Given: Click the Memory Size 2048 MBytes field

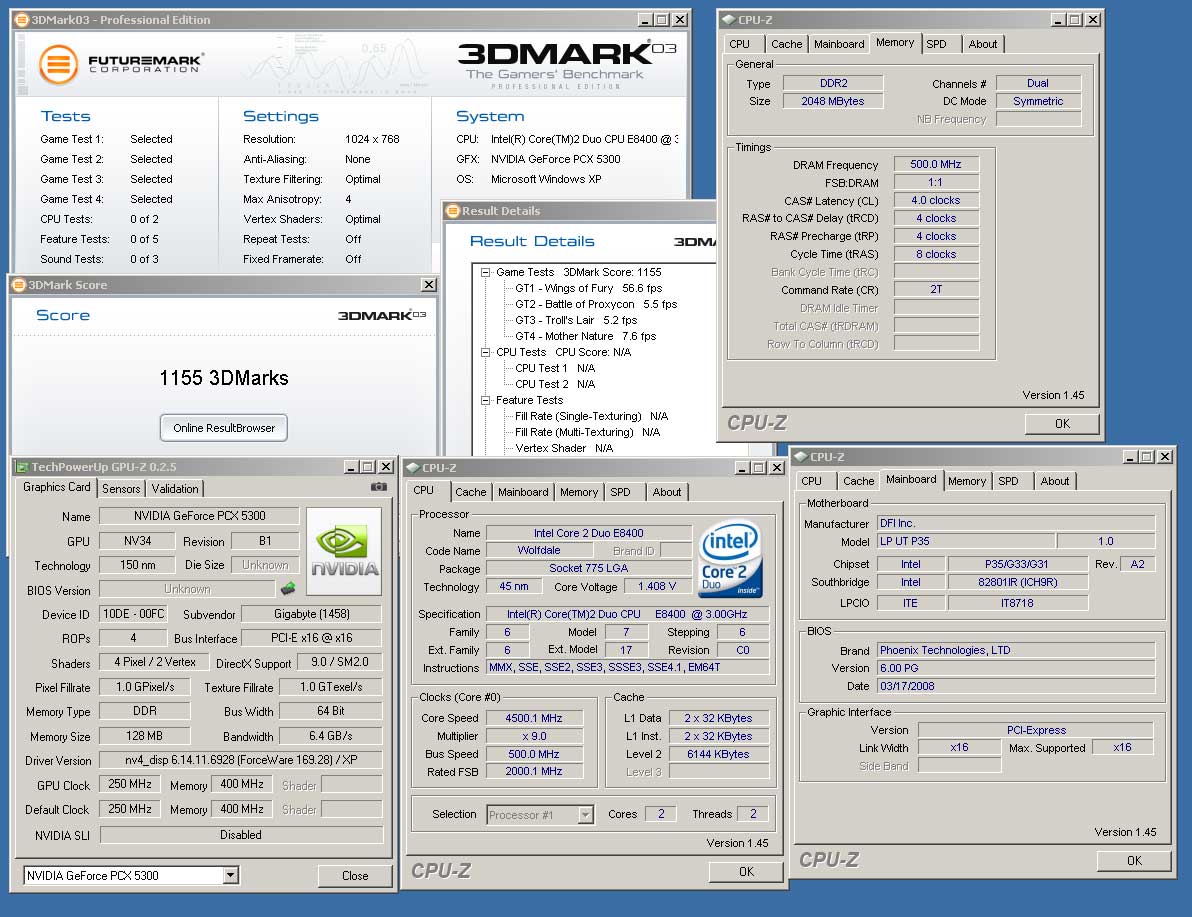Looking at the screenshot, I should pyautogui.click(x=833, y=101).
